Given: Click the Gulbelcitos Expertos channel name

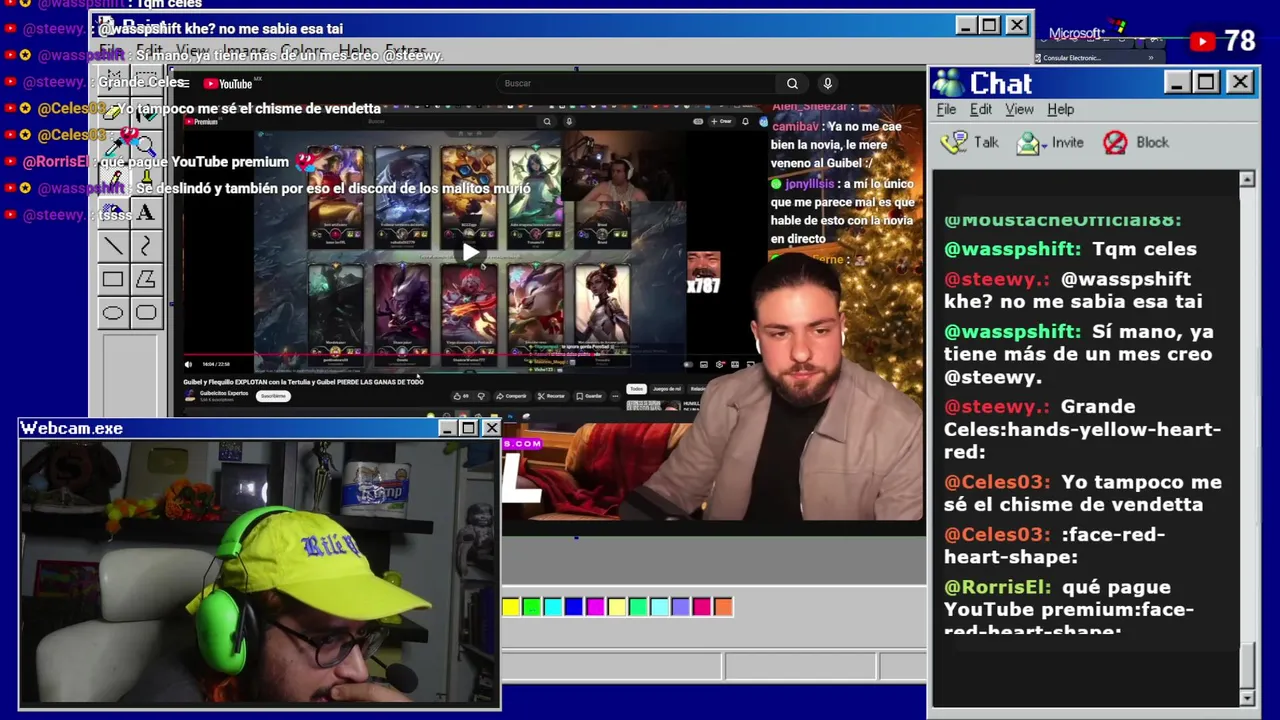Looking at the screenshot, I should coord(224,393).
